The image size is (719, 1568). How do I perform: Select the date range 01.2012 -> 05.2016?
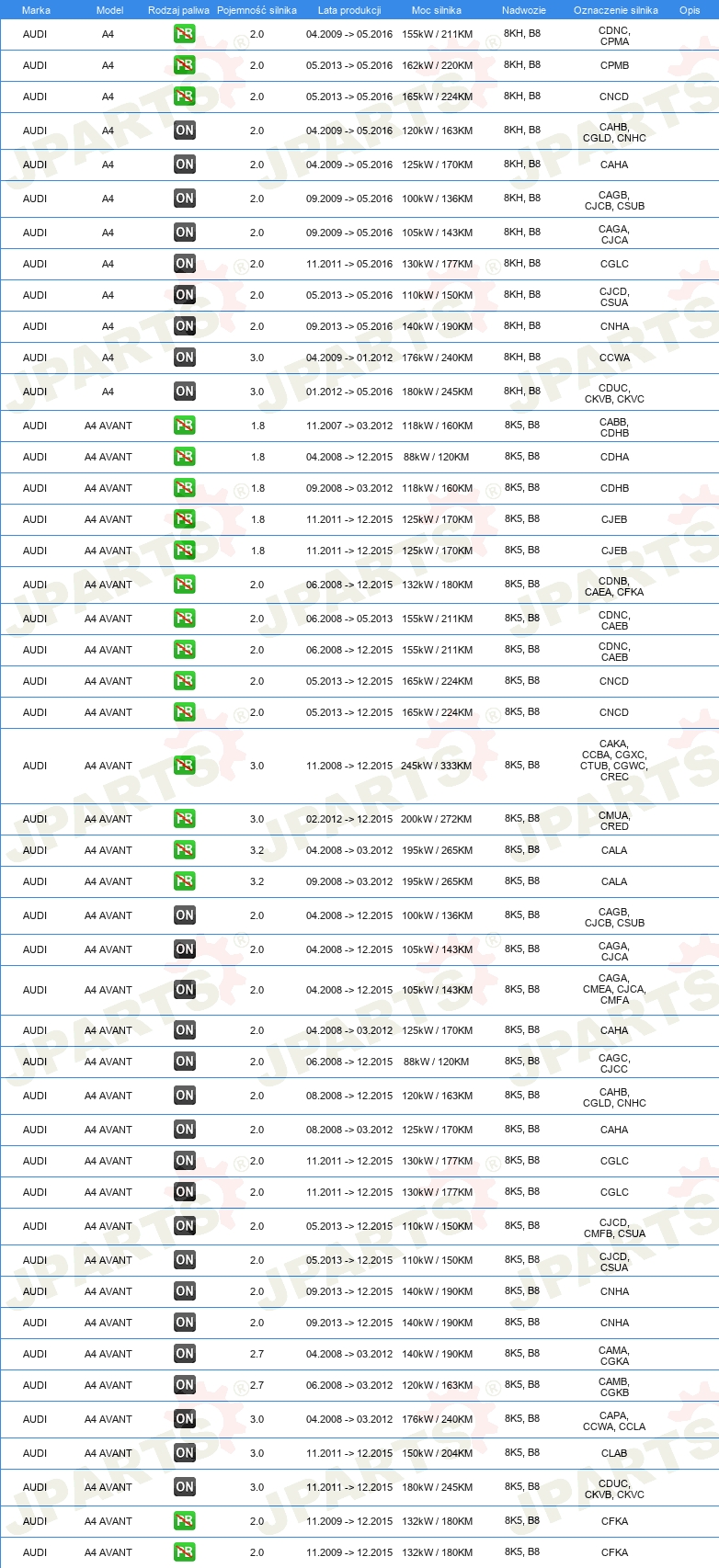349,392
